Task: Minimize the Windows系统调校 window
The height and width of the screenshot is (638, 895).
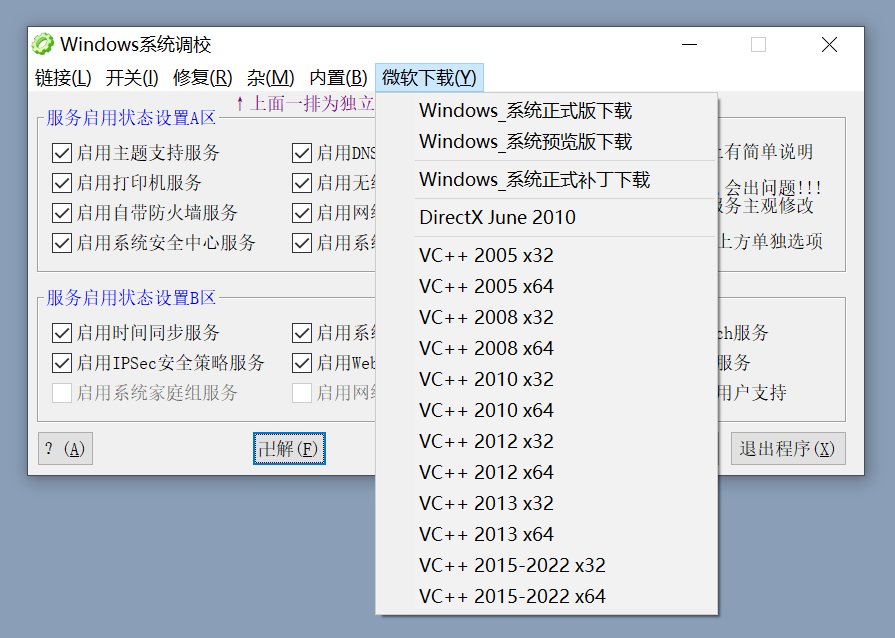Action: pos(690,45)
